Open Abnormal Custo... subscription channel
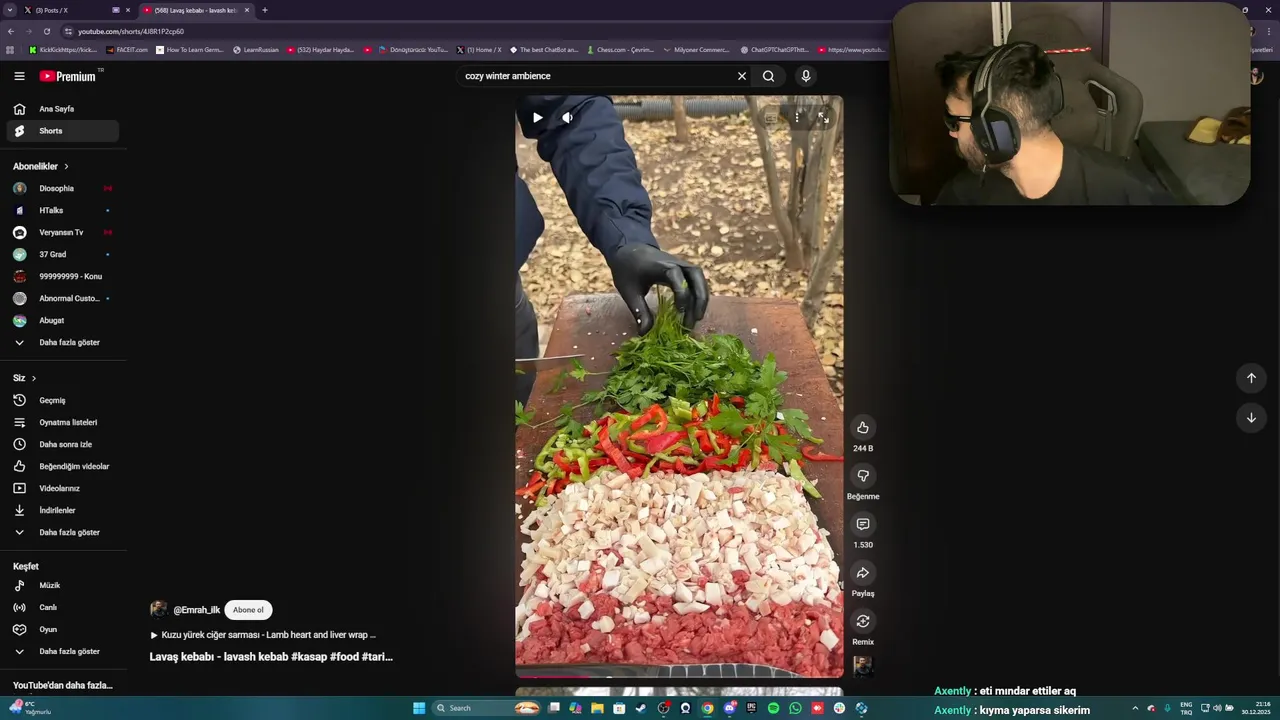The height and width of the screenshot is (720, 1280). coord(63,298)
